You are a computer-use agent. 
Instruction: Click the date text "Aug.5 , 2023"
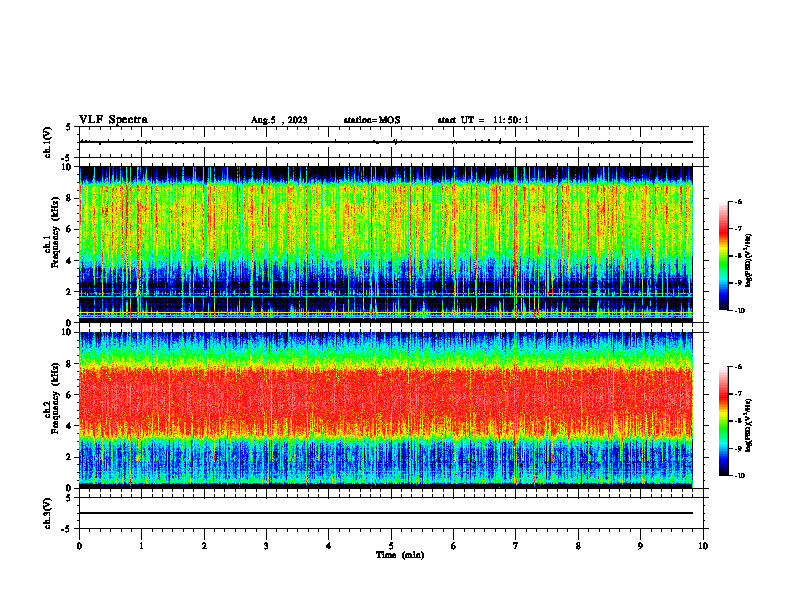[279, 120]
